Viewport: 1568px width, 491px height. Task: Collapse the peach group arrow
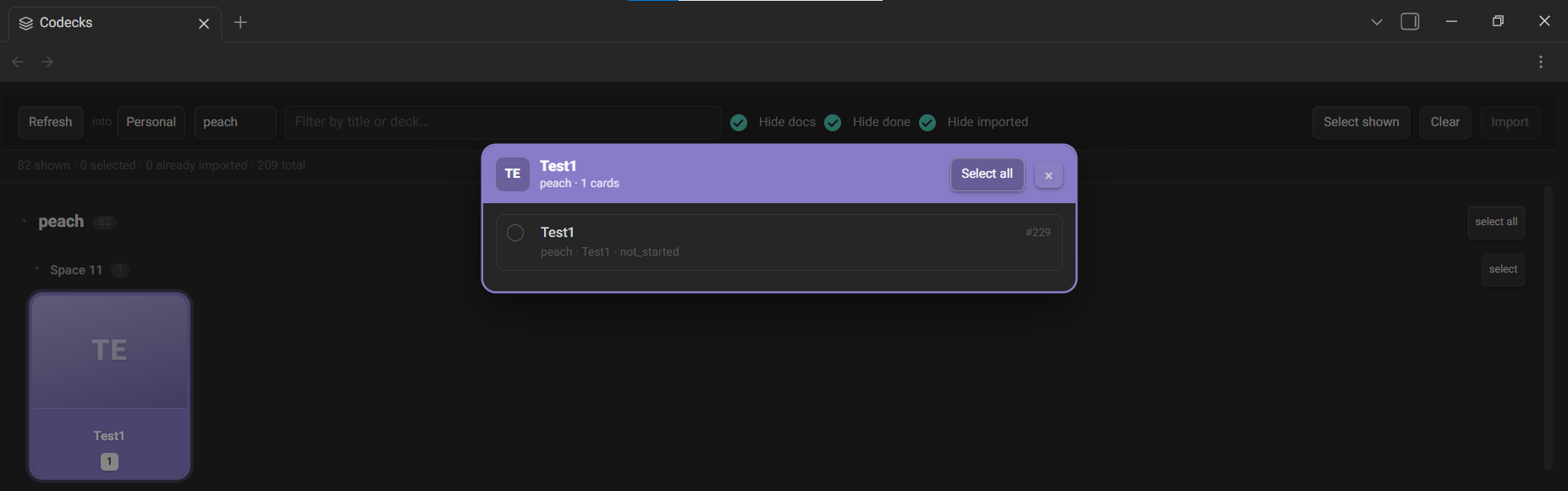25,222
